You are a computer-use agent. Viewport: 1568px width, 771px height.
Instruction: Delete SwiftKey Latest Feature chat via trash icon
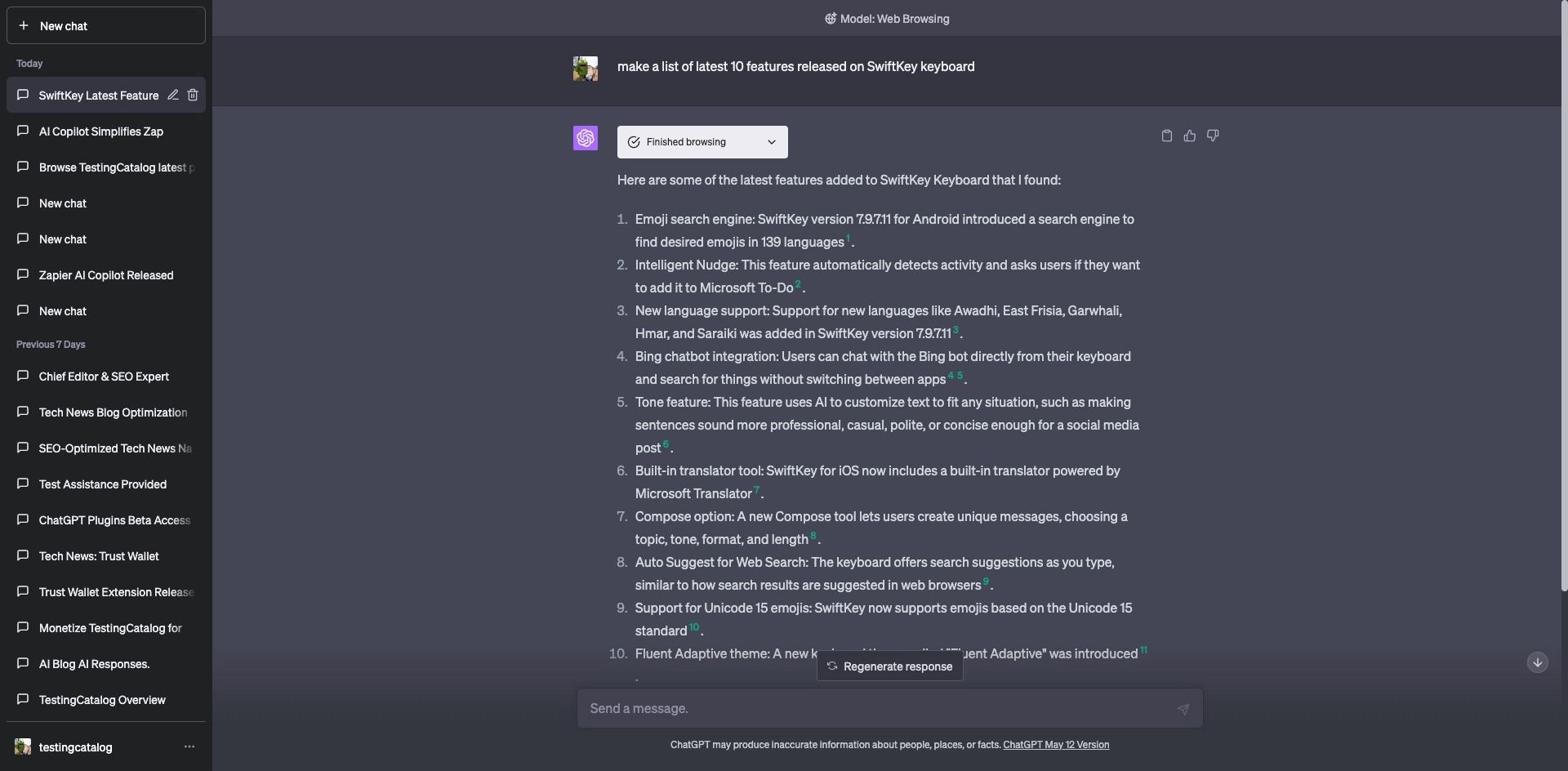pos(193,95)
